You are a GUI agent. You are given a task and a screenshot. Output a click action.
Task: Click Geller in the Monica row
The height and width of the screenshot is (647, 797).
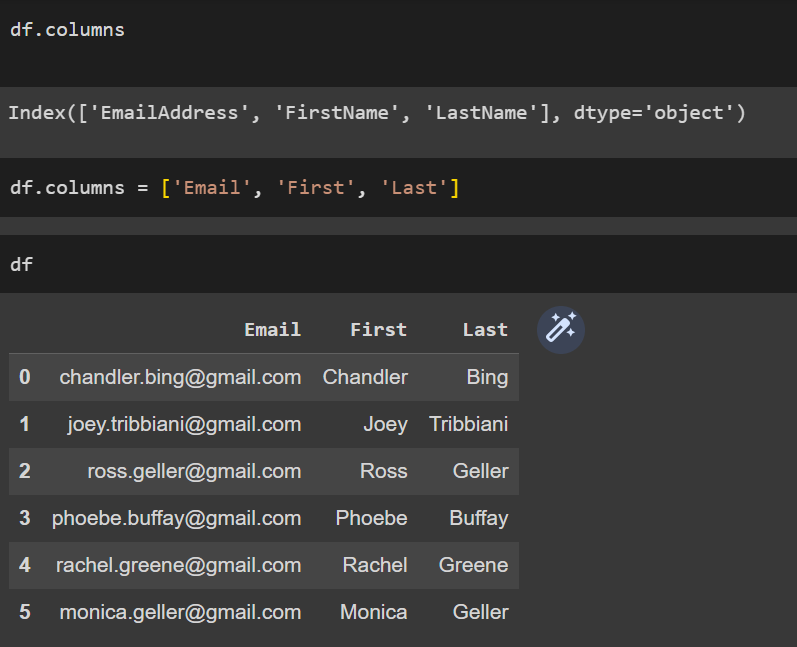pos(481,612)
